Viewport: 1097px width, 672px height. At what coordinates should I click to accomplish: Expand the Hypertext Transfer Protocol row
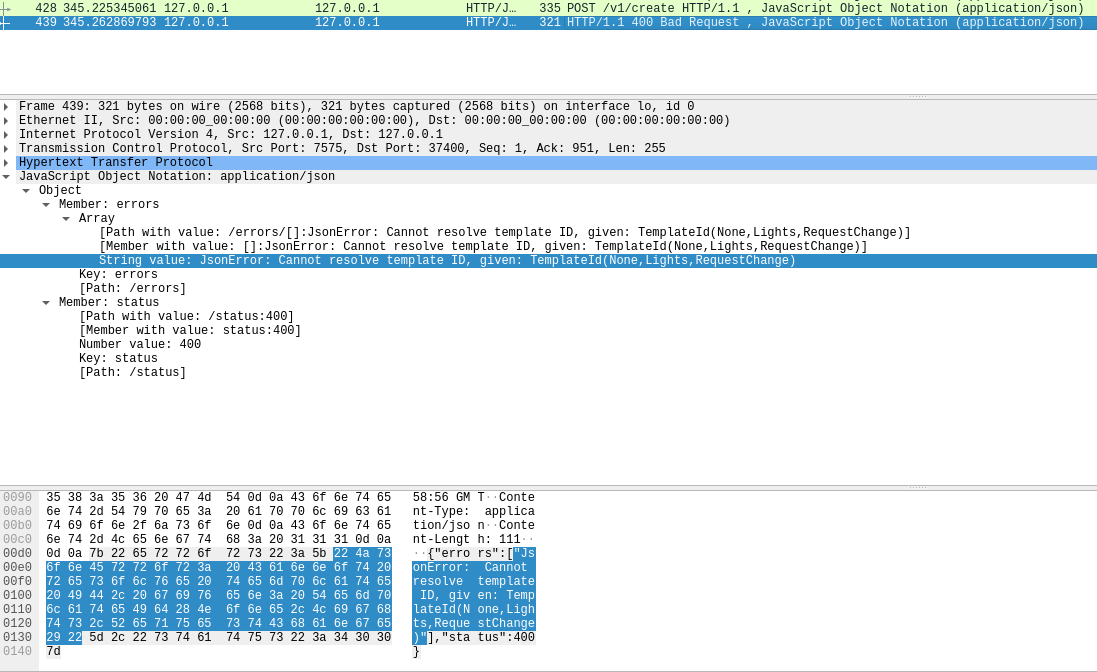(x=6, y=163)
